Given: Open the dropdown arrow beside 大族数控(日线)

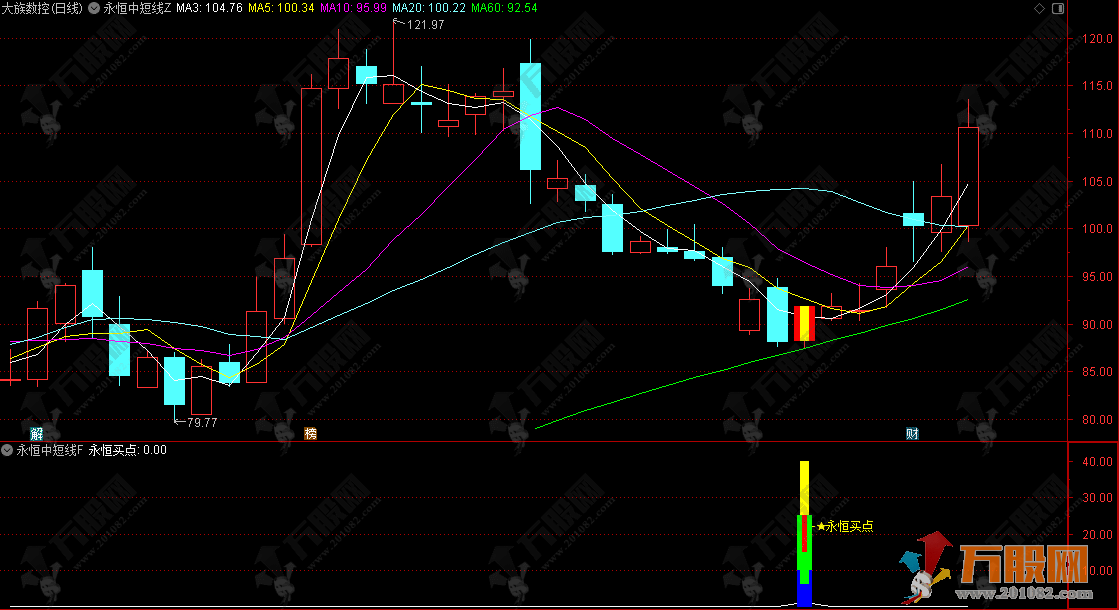Looking at the screenshot, I should (93, 9).
